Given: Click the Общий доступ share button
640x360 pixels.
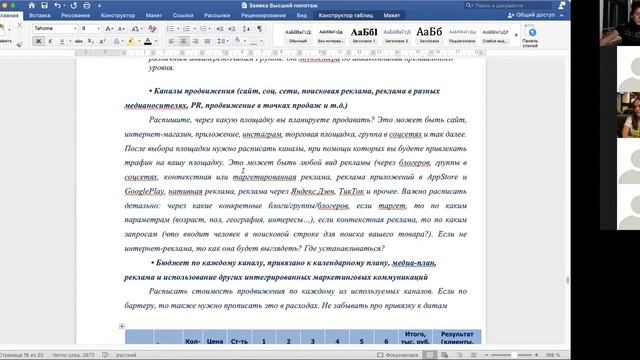Looking at the screenshot, I should [531, 15].
